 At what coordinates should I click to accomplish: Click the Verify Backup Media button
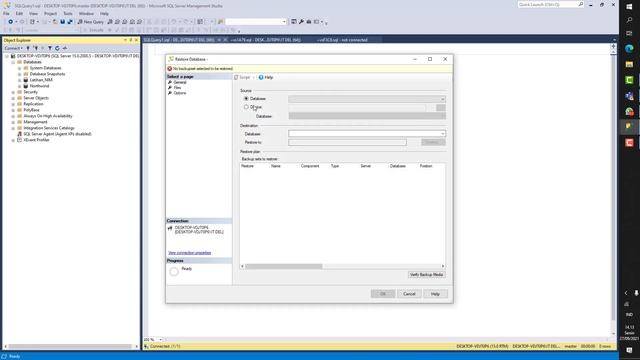coord(427,275)
